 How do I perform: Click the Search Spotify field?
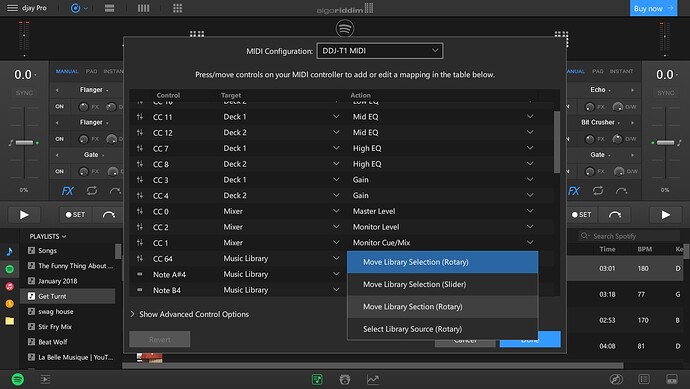tap(629, 236)
